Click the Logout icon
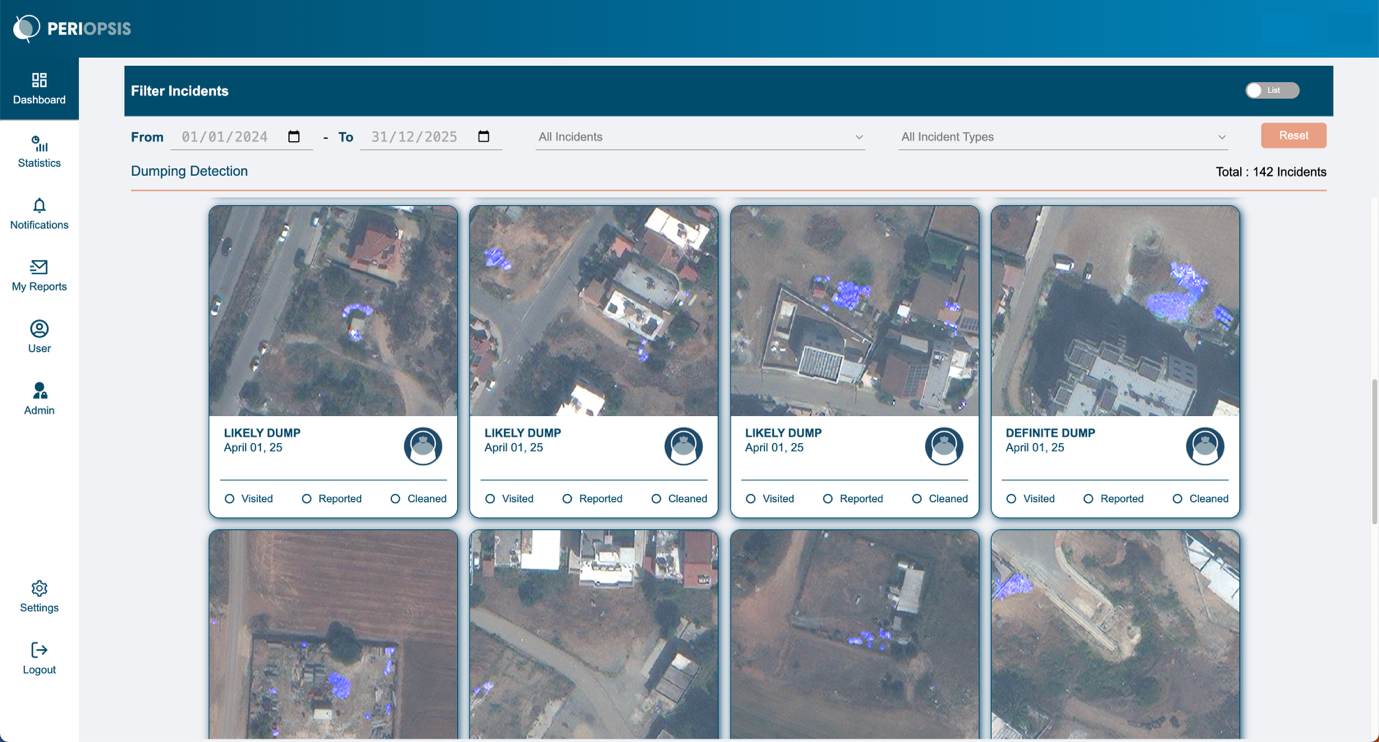Image resolution: width=1379 pixels, height=742 pixels. click(39, 651)
